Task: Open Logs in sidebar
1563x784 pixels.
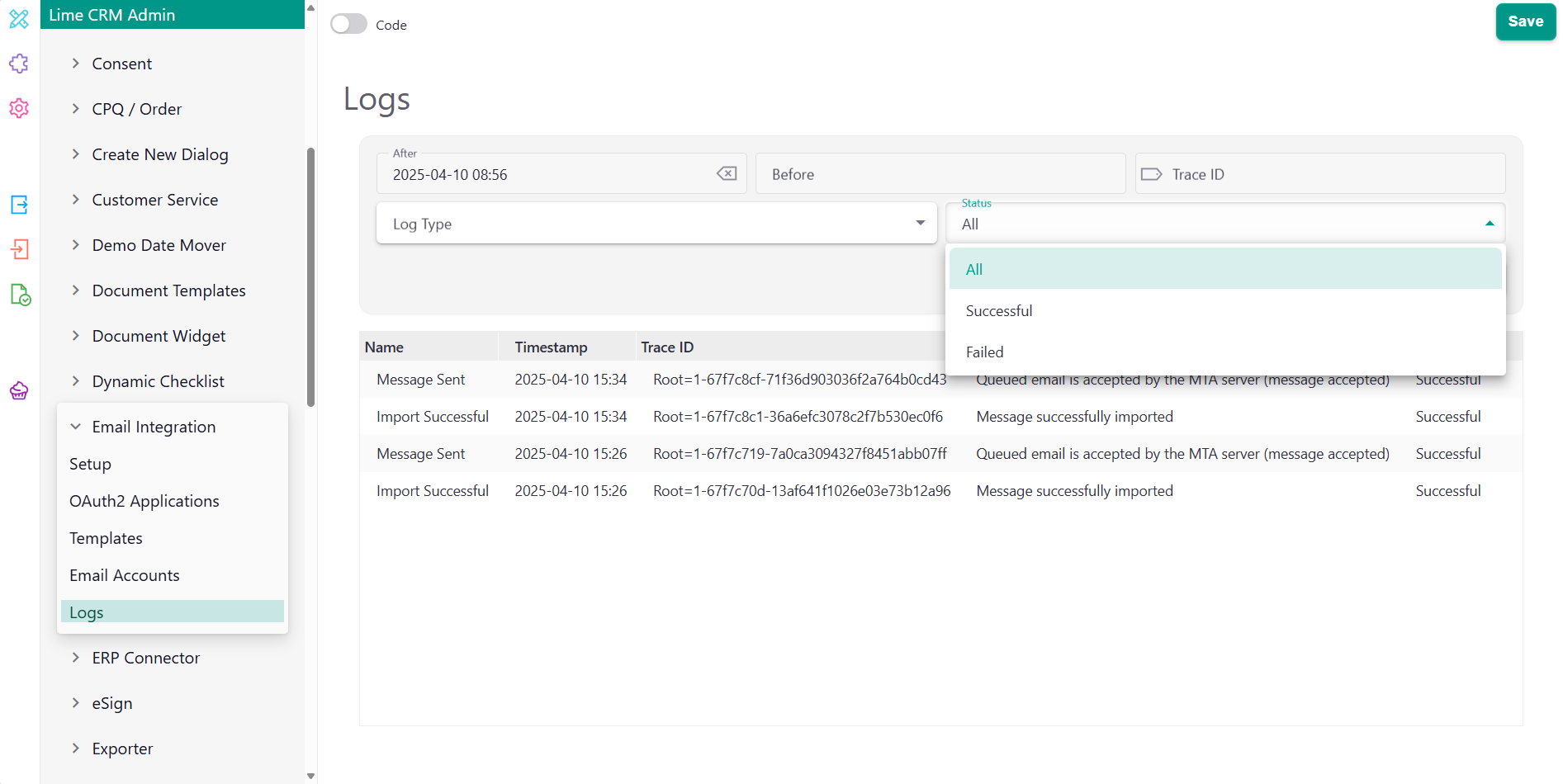Action: (x=173, y=612)
